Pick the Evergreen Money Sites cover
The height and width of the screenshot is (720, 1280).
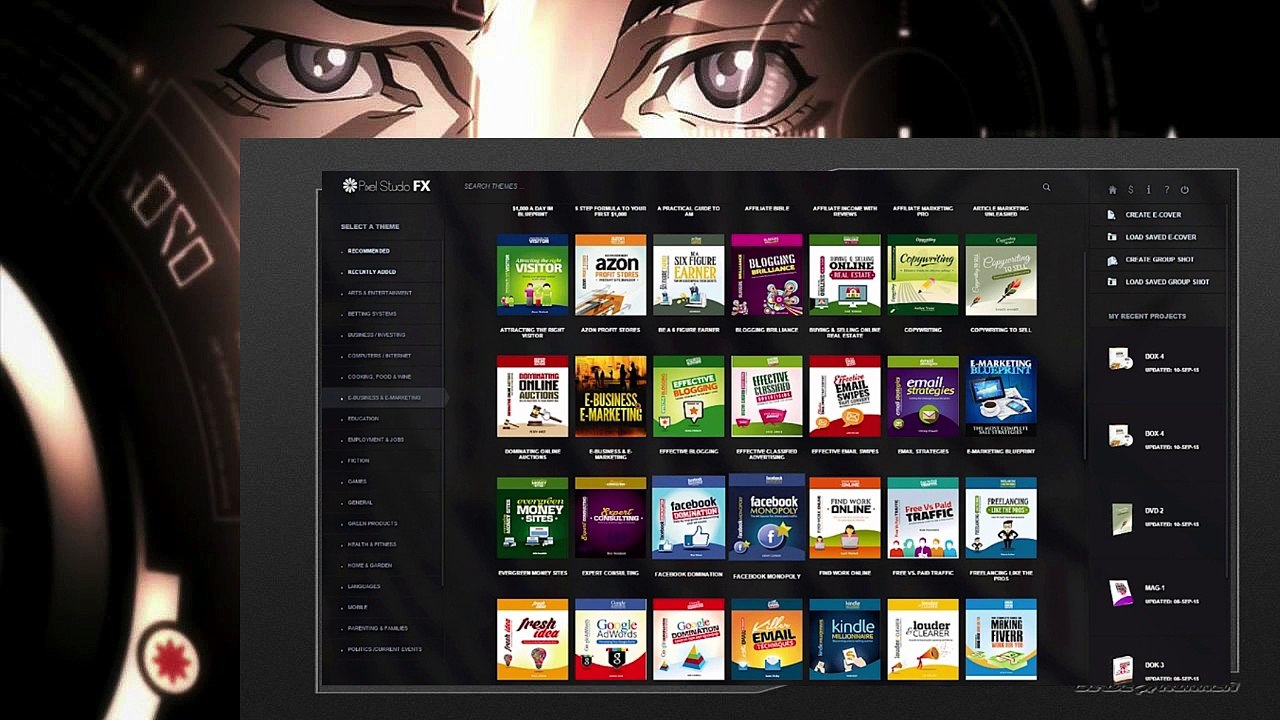coord(532,518)
